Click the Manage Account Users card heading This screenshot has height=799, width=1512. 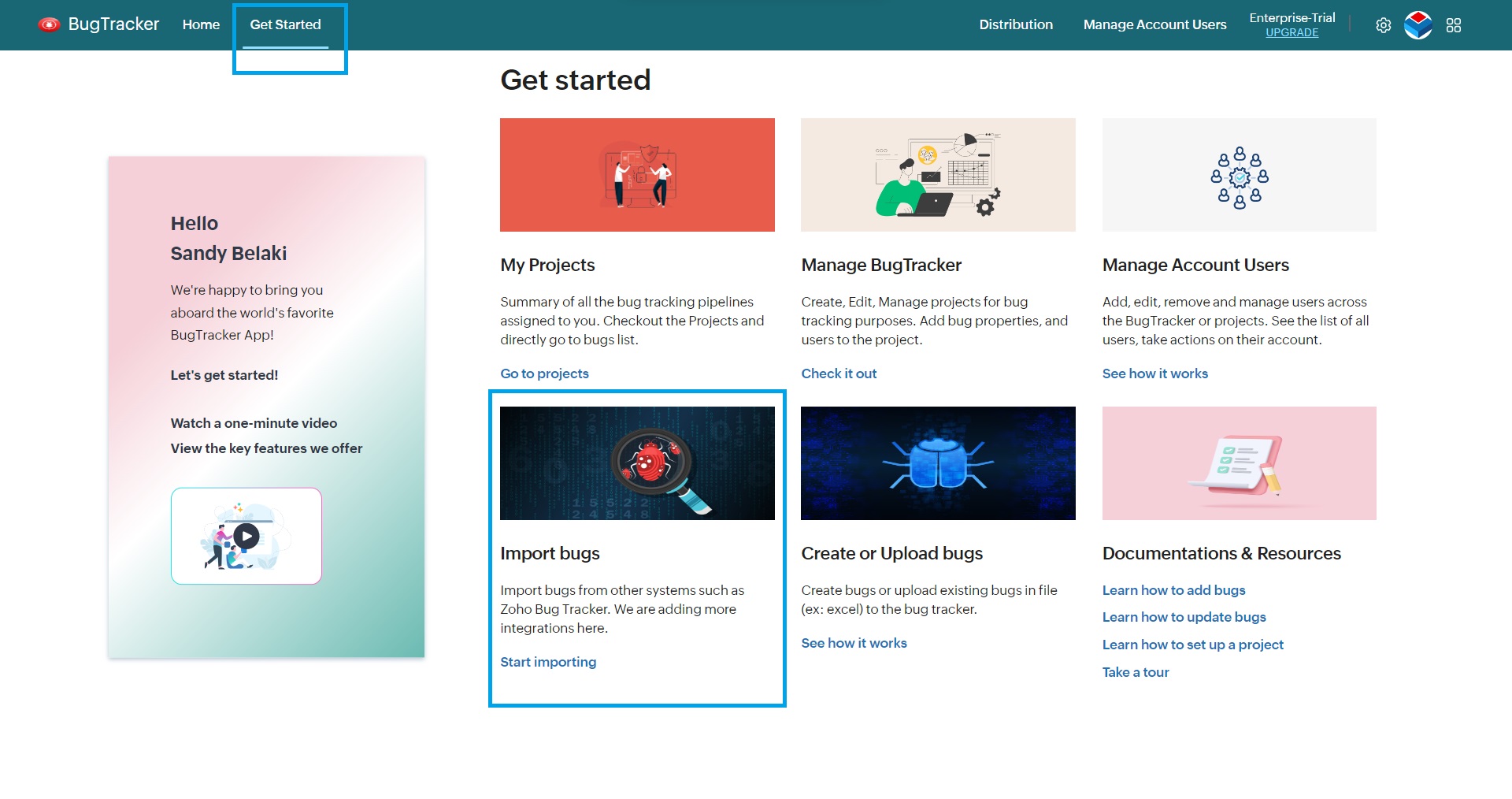point(1195,265)
